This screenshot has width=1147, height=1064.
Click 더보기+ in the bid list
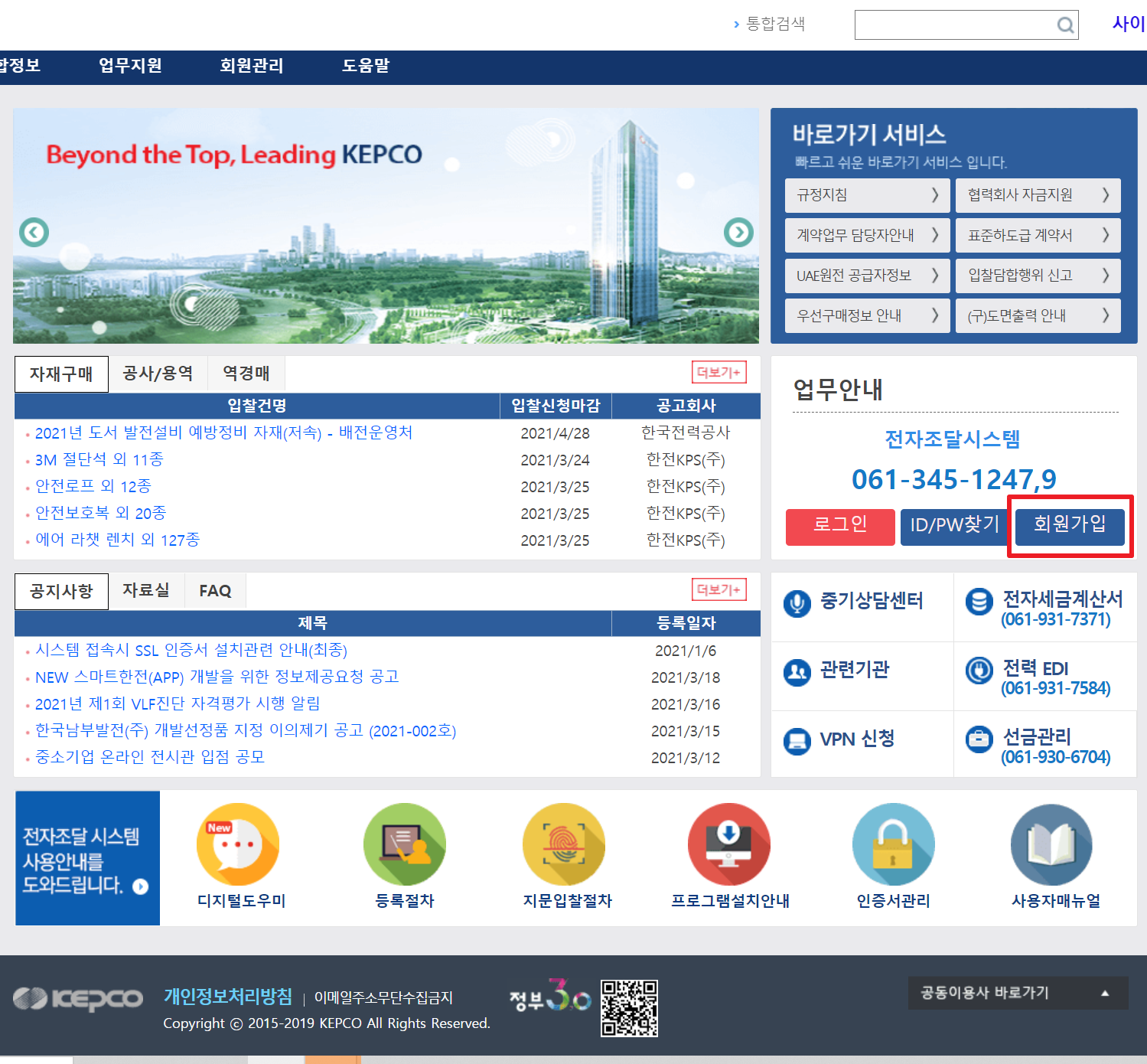pos(719,373)
